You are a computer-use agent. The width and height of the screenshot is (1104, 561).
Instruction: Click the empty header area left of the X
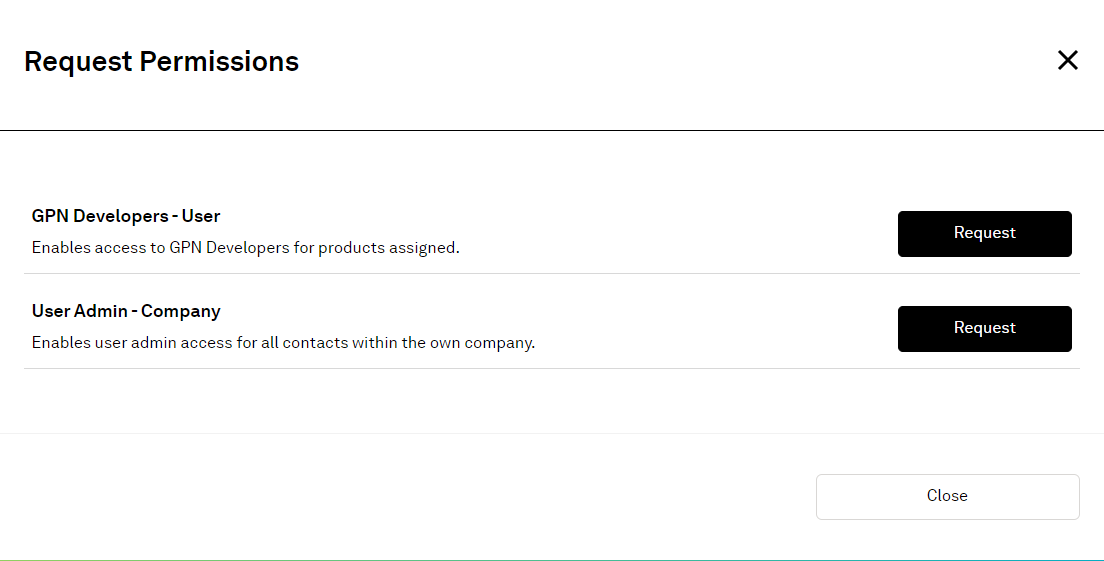650,62
